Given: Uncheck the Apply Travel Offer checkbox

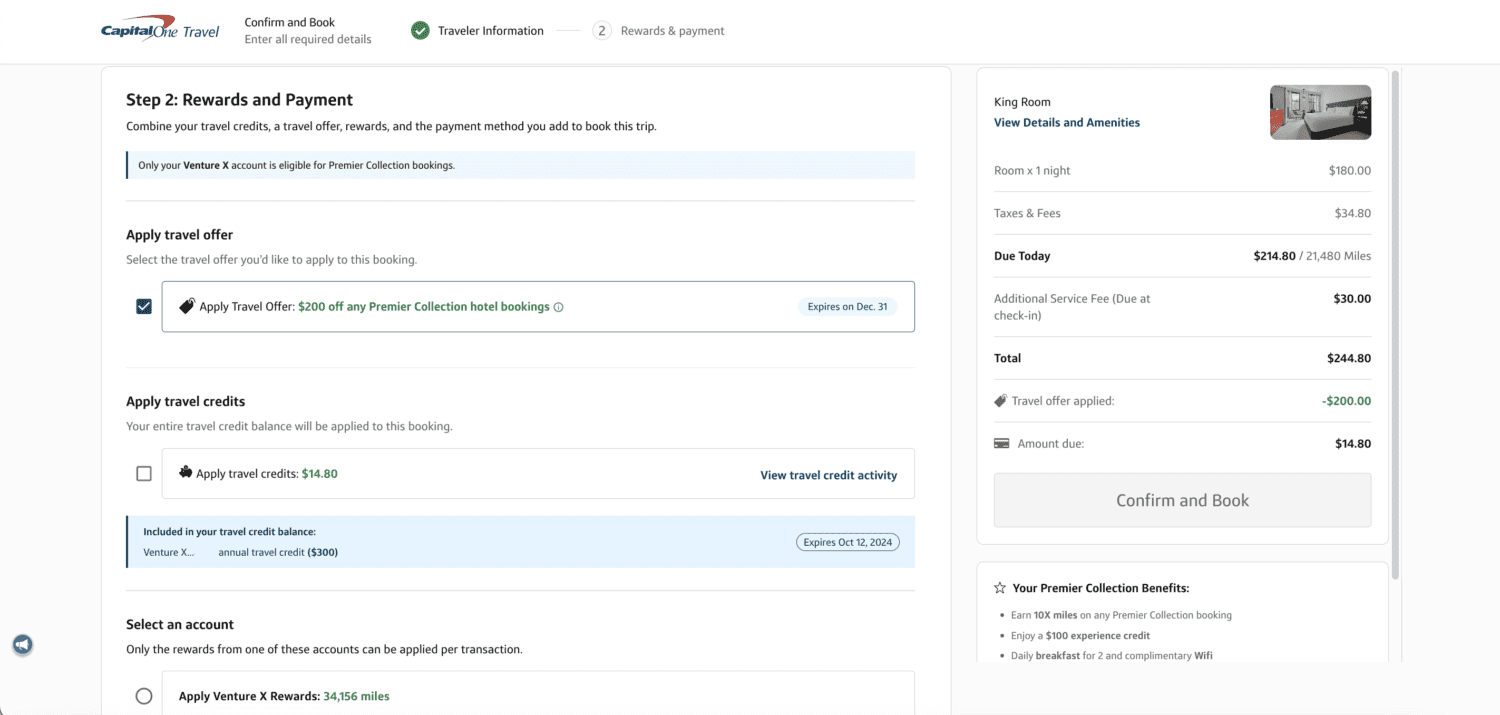Looking at the screenshot, I should [144, 307].
